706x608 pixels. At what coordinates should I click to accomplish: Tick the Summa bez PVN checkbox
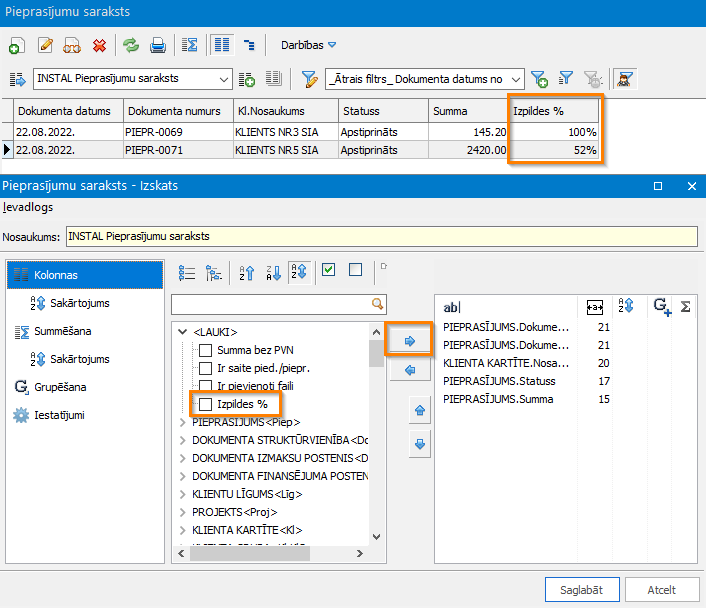click(205, 350)
